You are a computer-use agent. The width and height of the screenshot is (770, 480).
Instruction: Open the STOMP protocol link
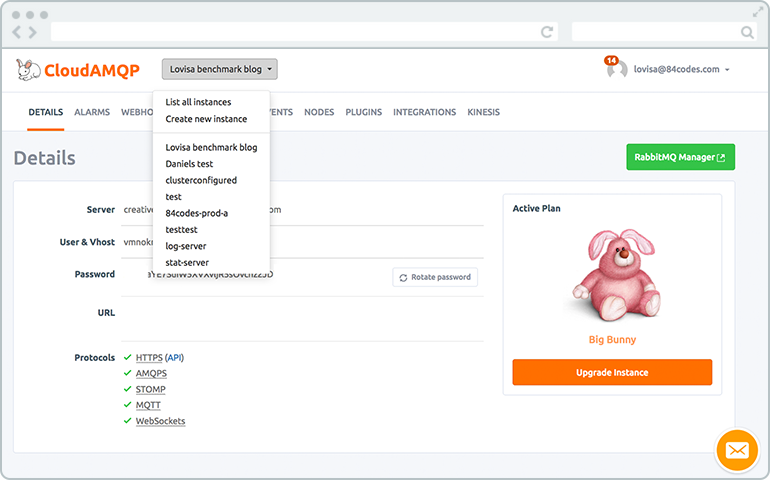tap(150, 389)
